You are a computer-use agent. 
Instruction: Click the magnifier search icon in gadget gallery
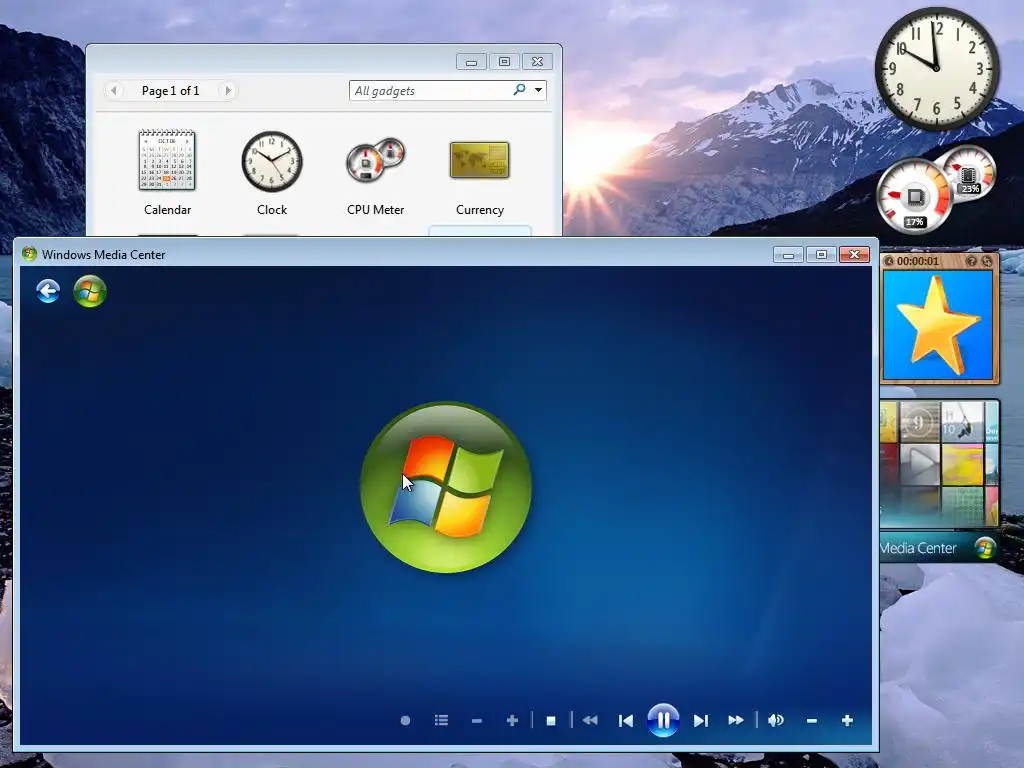519,89
